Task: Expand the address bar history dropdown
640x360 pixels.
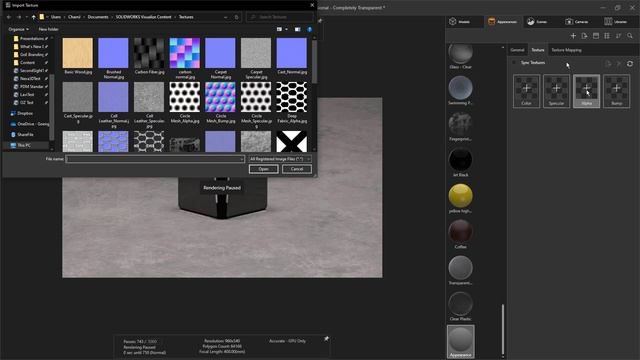Action: tap(226, 17)
